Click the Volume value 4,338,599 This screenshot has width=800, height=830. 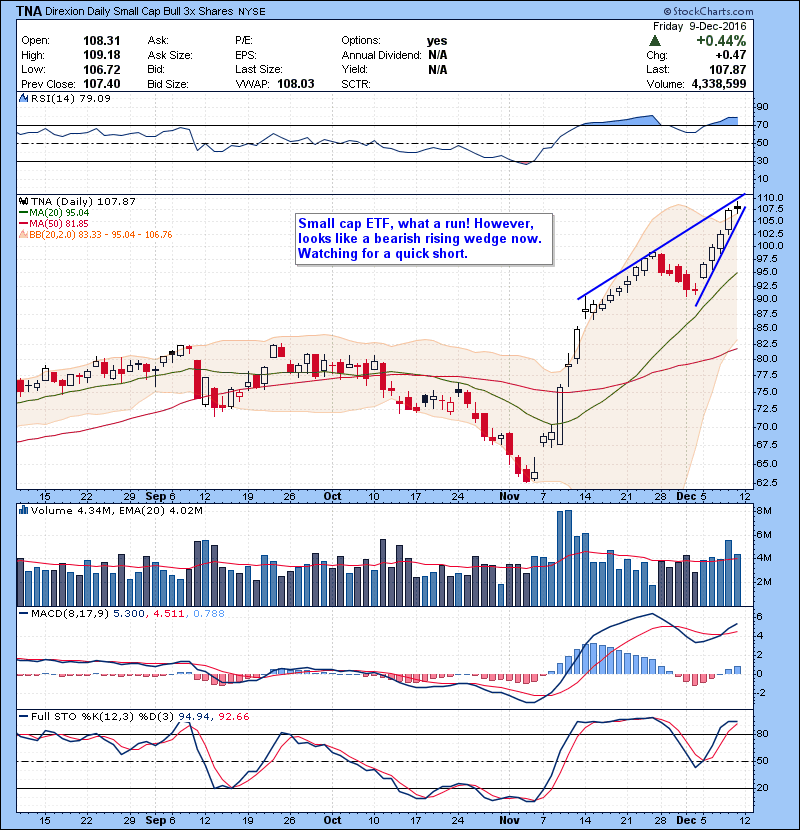point(718,84)
